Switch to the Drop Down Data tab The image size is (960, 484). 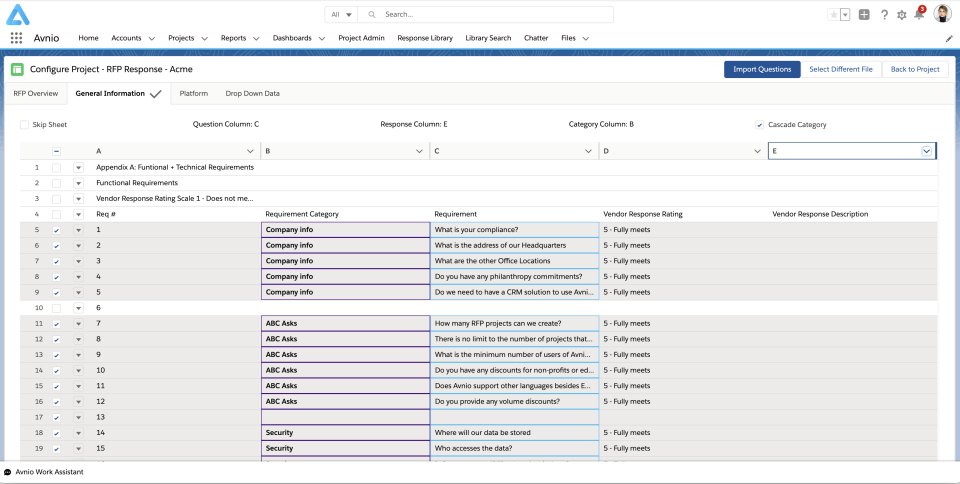tap(252, 94)
